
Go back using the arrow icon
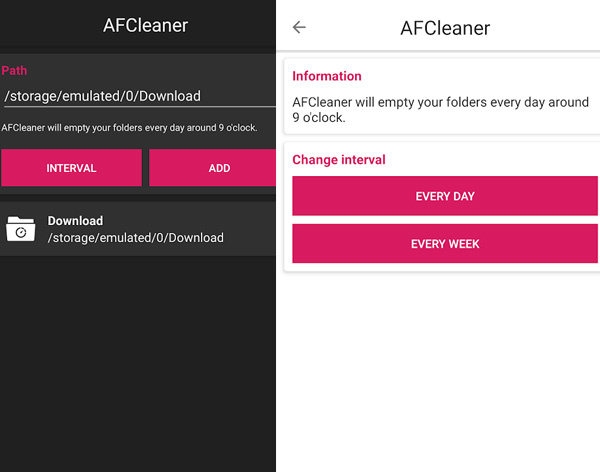[x=299, y=27]
